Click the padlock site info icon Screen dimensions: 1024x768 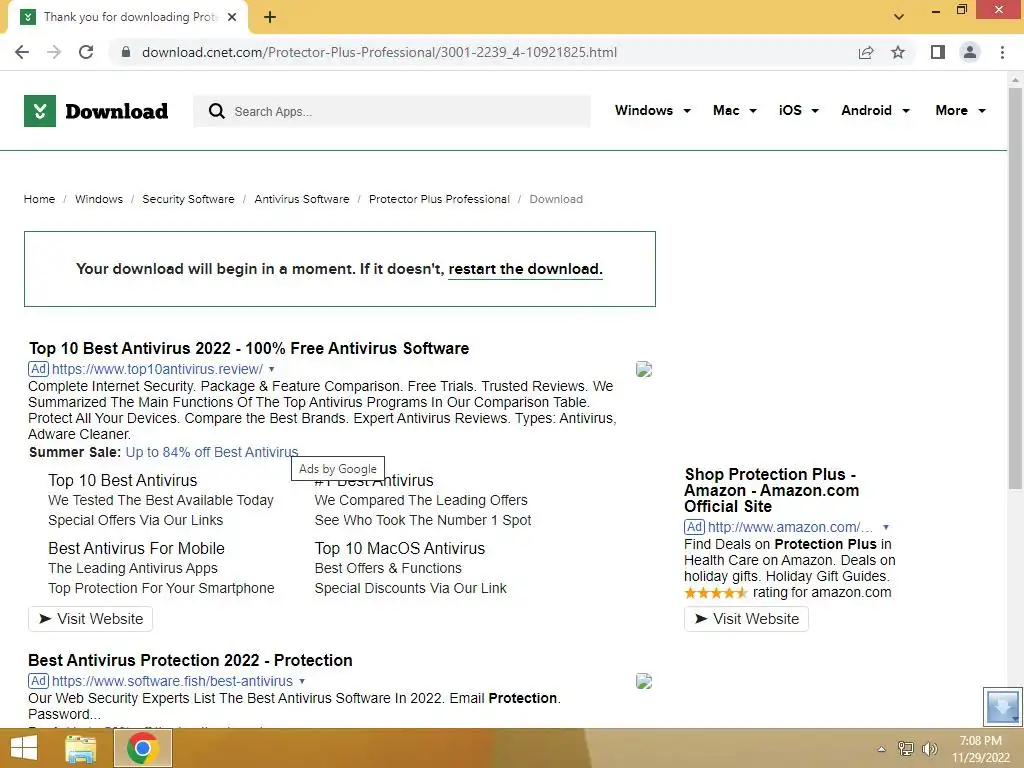coord(126,52)
